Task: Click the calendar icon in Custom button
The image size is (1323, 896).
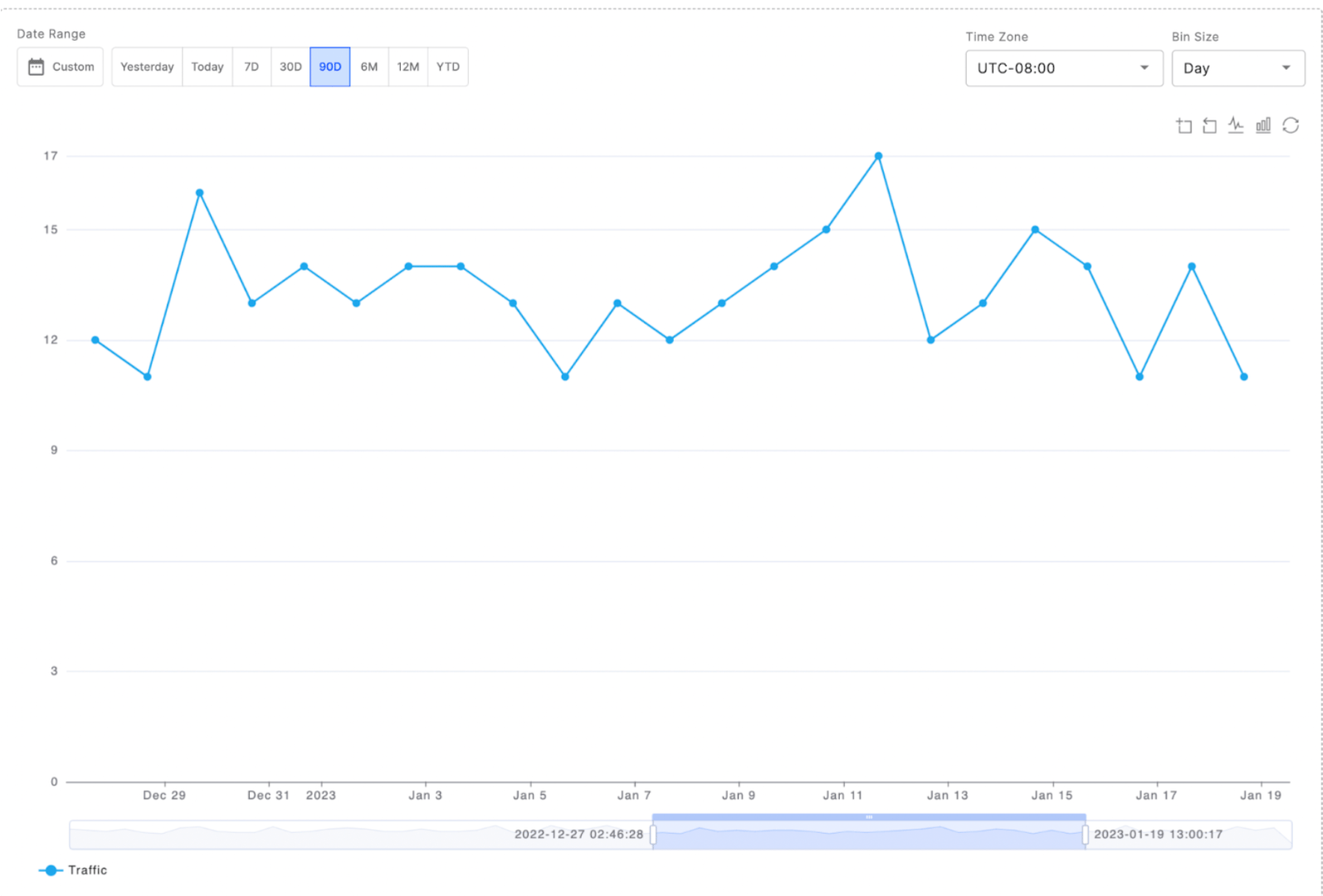Action: point(36,67)
